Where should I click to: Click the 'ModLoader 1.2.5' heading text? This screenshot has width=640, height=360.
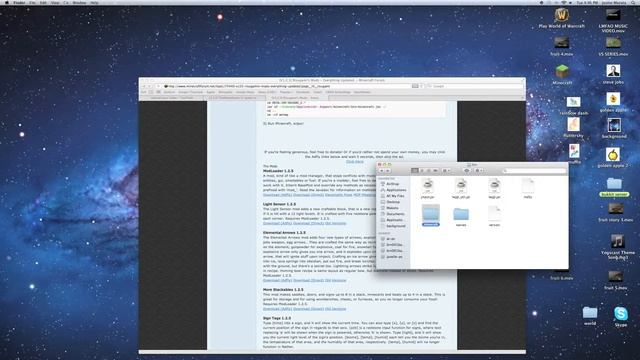coord(278,171)
